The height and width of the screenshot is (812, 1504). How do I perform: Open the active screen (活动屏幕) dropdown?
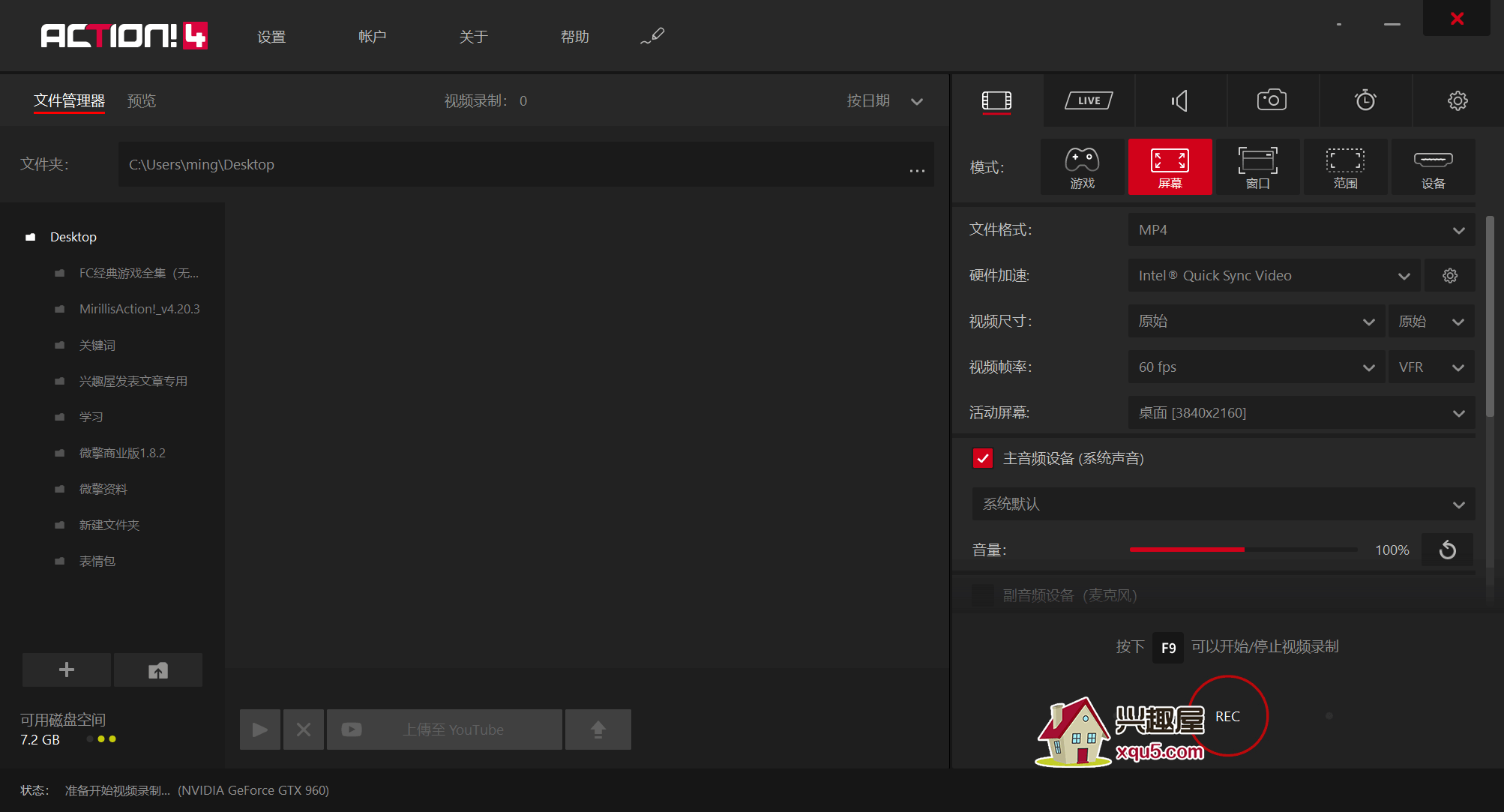tap(1301, 413)
